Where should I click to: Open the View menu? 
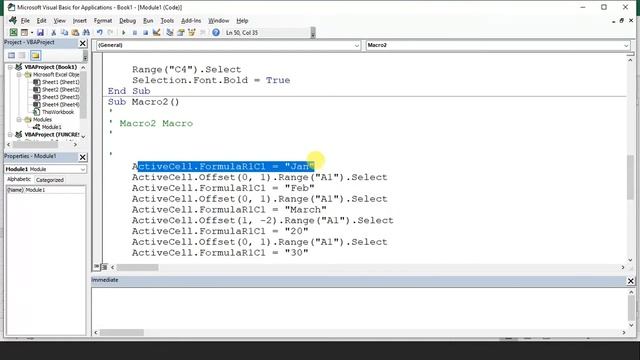(x=60, y=20)
